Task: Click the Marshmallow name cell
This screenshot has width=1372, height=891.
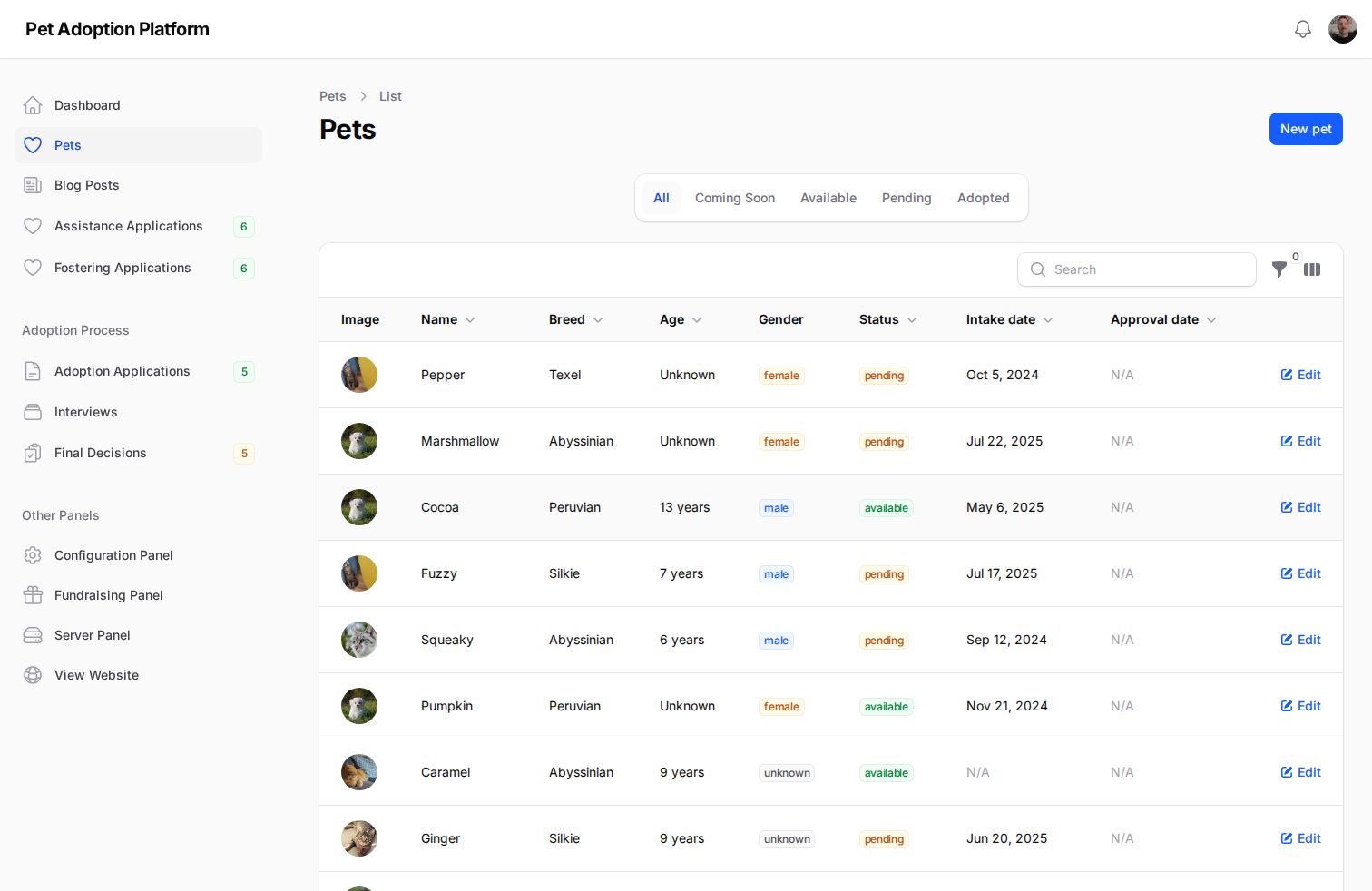Action: click(460, 441)
